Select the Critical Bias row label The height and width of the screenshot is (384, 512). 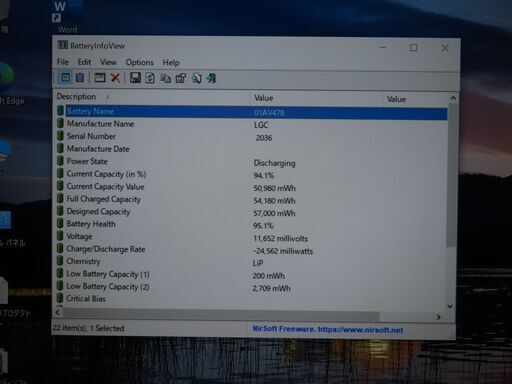click(x=86, y=298)
